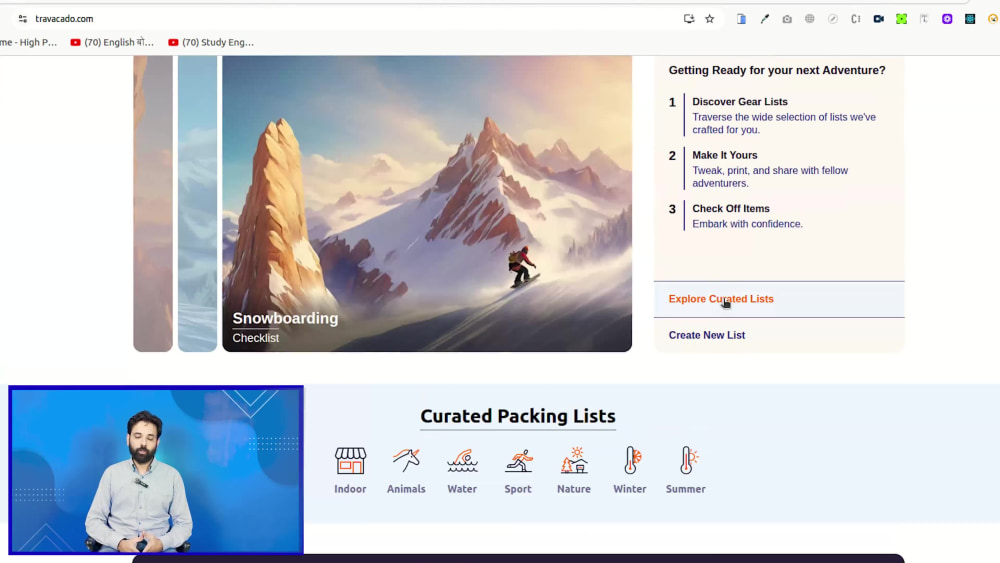Open the Nature packing lists category
Viewport: 1000px width, 563px height.
point(574,471)
